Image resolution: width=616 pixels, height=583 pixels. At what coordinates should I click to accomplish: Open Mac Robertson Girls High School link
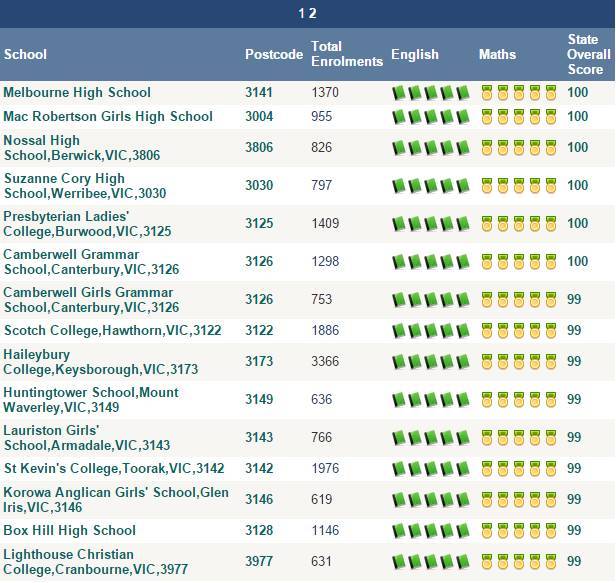click(108, 117)
